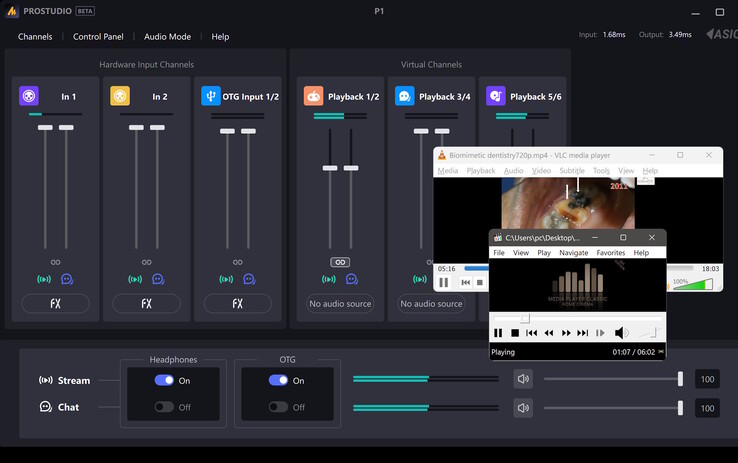Viewport: 738px width, 463px height.
Task: Toggle stream routing on Playback 1/2
Action: 329,279
